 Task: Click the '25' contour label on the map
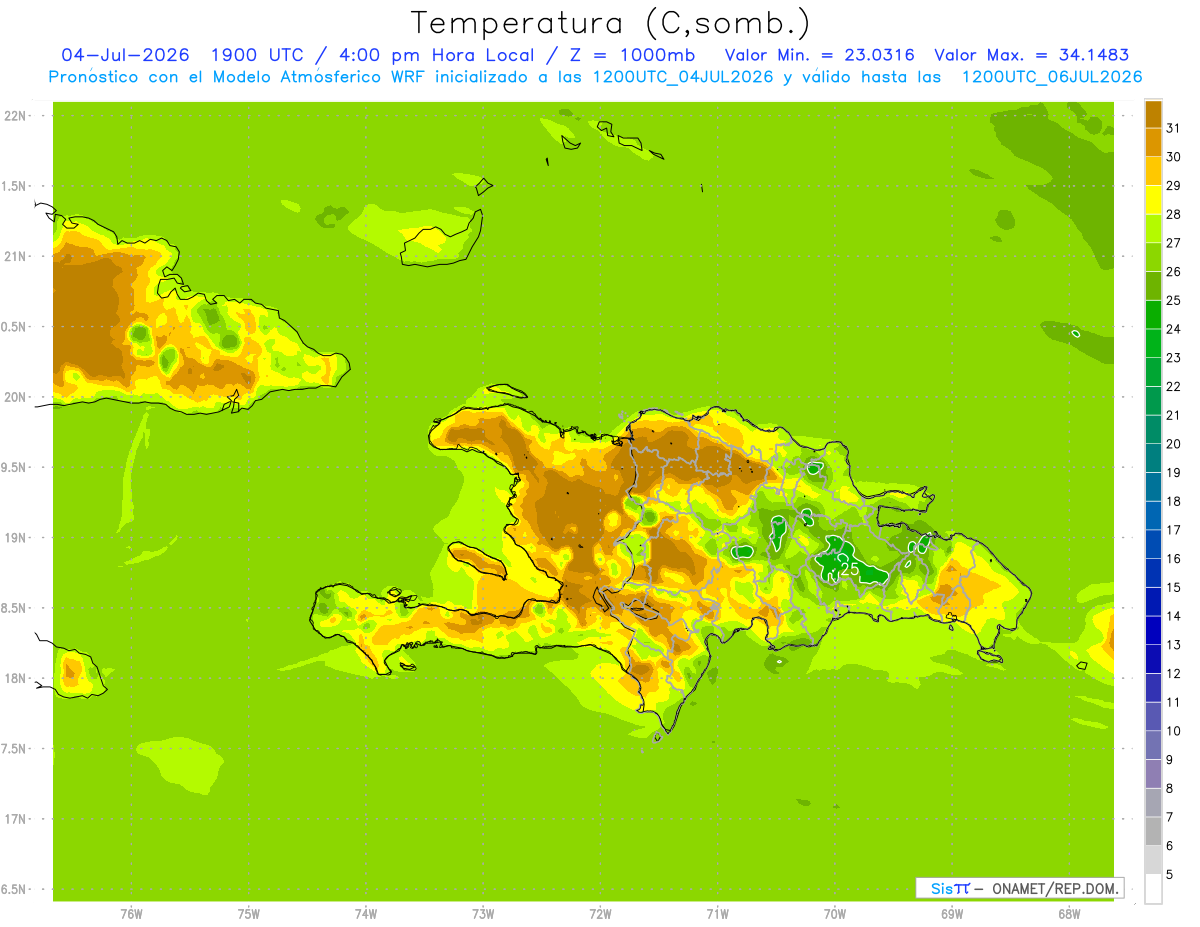[x=850, y=569]
